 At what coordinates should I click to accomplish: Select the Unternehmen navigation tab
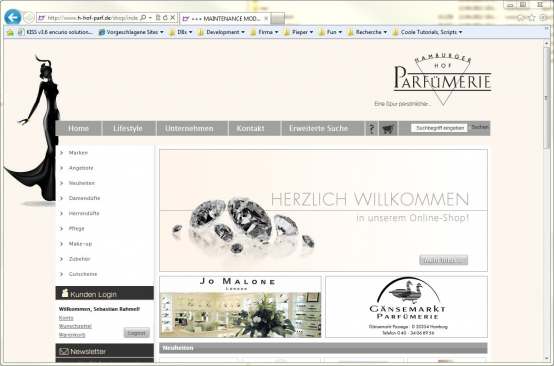(x=189, y=129)
